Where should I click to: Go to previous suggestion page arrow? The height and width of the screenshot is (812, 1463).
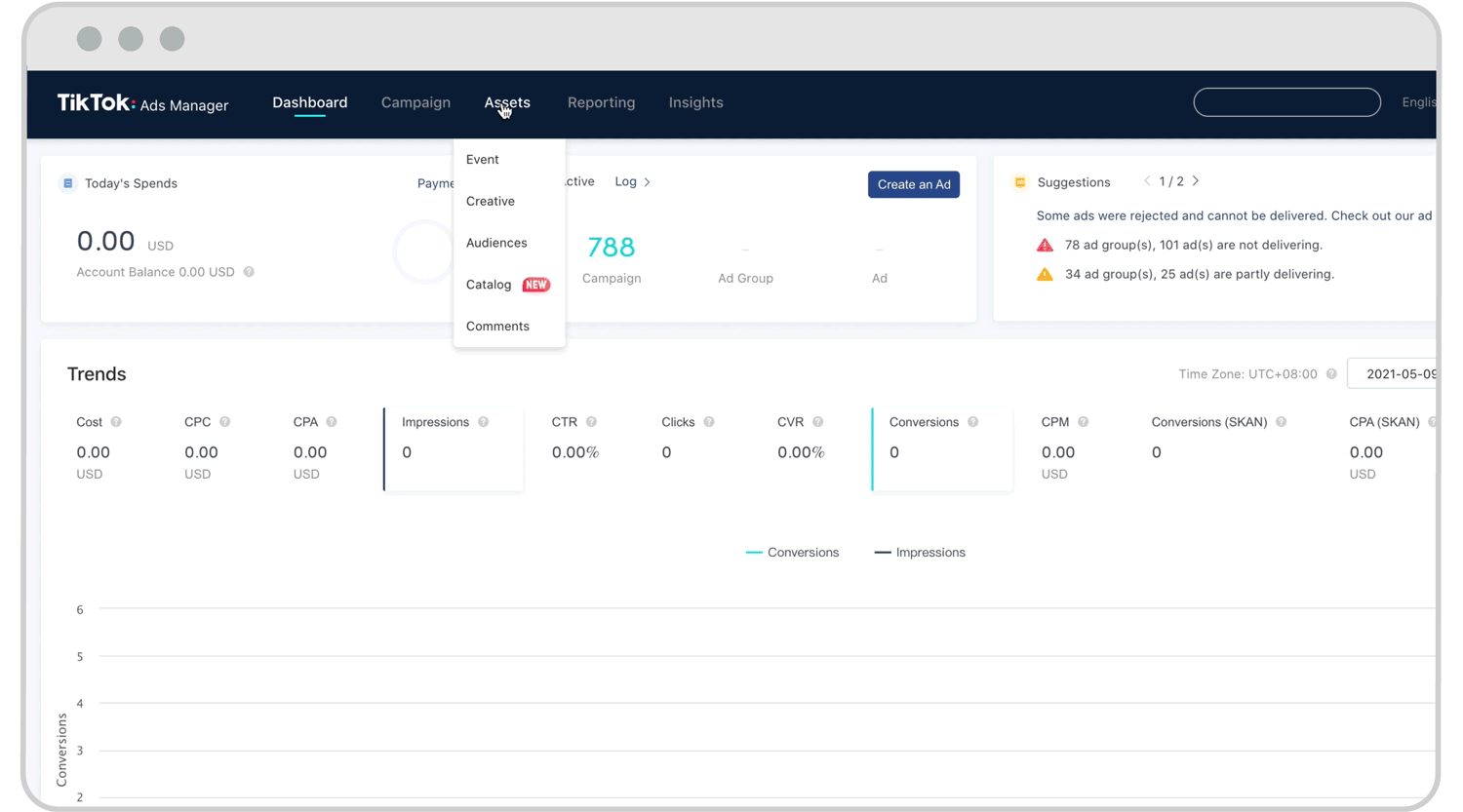(1147, 181)
